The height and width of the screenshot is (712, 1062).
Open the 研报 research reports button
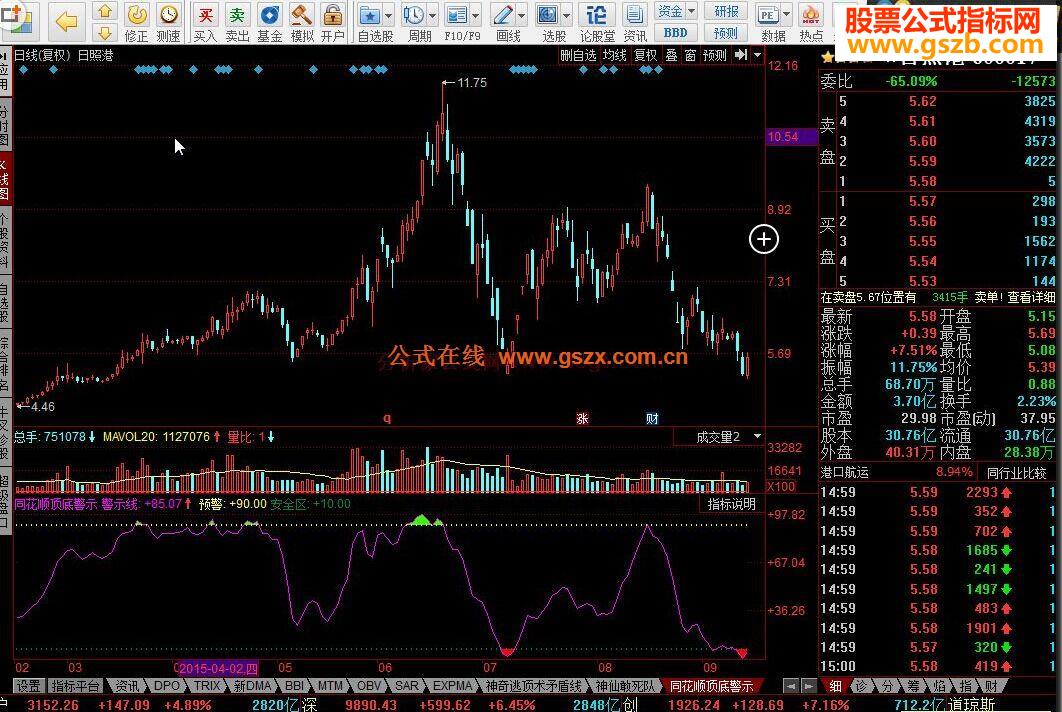[x=726, y=11]
